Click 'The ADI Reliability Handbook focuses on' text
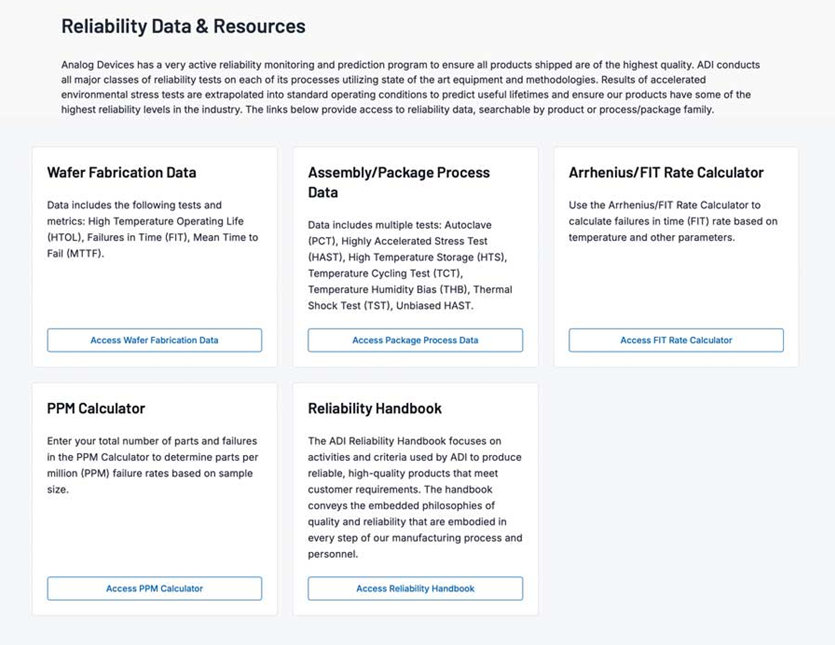Screen dimensions: 835x645 (x=406, y=441)
